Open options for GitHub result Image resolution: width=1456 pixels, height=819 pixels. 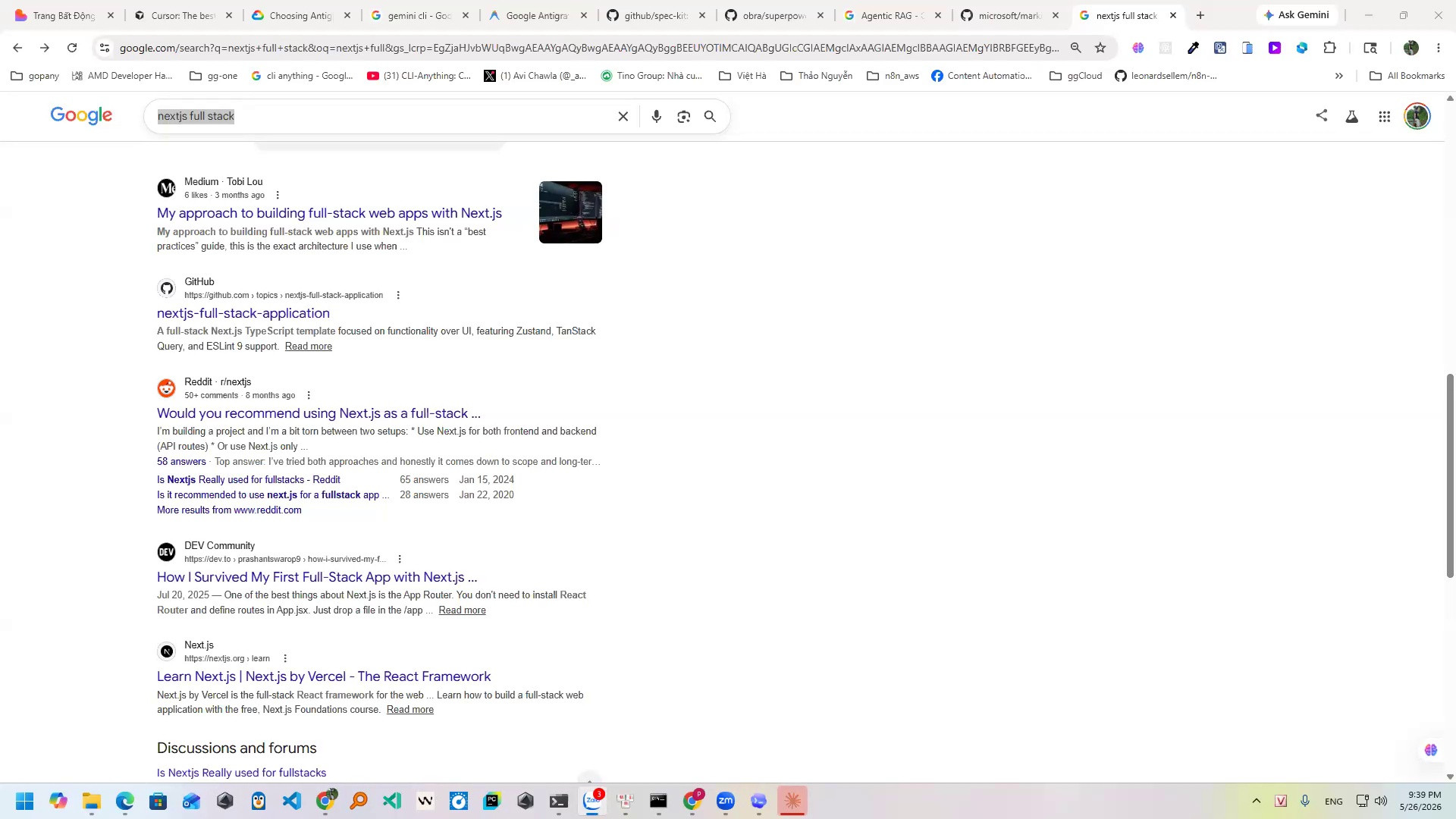[x=398, y=296]
